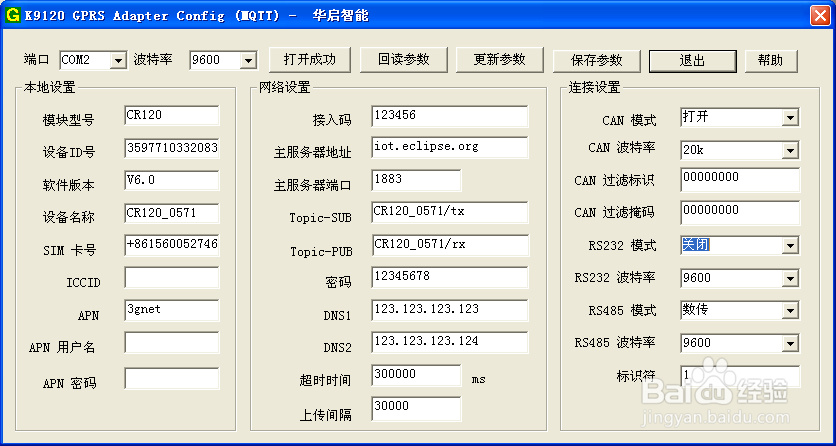The width and height of the screenshot is (836, 446).
Task: Click the 打开成功 button
Action: pyautogui.click(x=310, y=60)
